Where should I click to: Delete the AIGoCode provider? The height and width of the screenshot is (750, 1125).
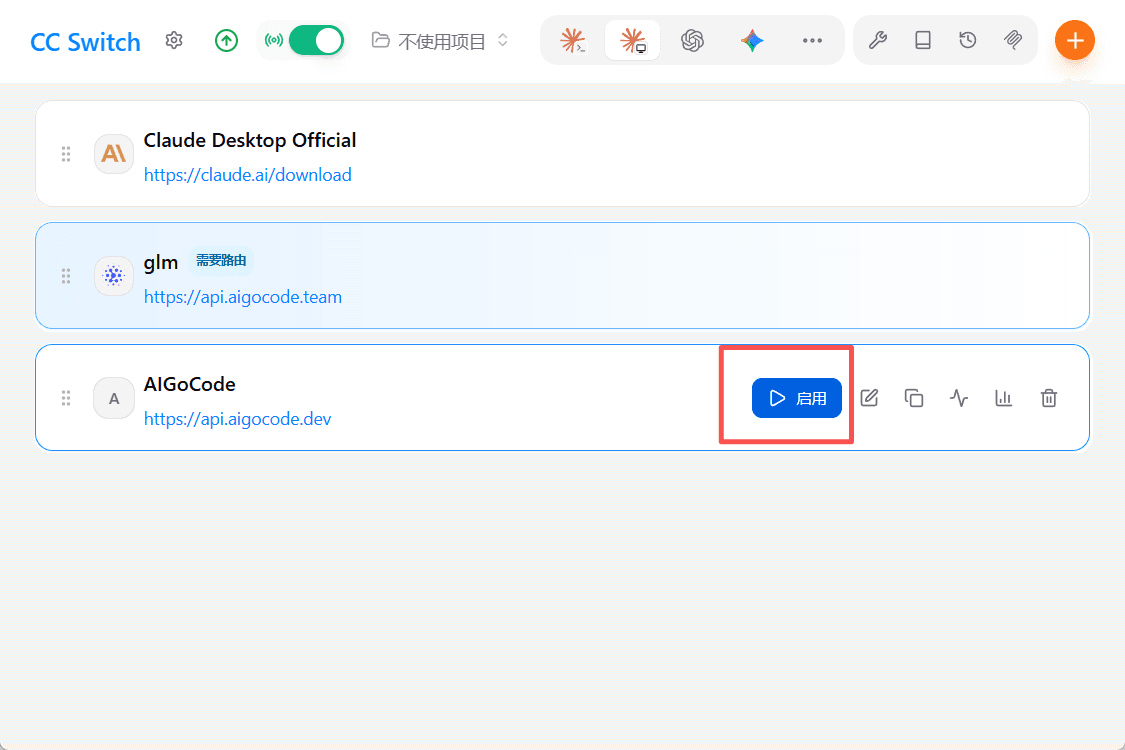click(x=1049, y=398)
